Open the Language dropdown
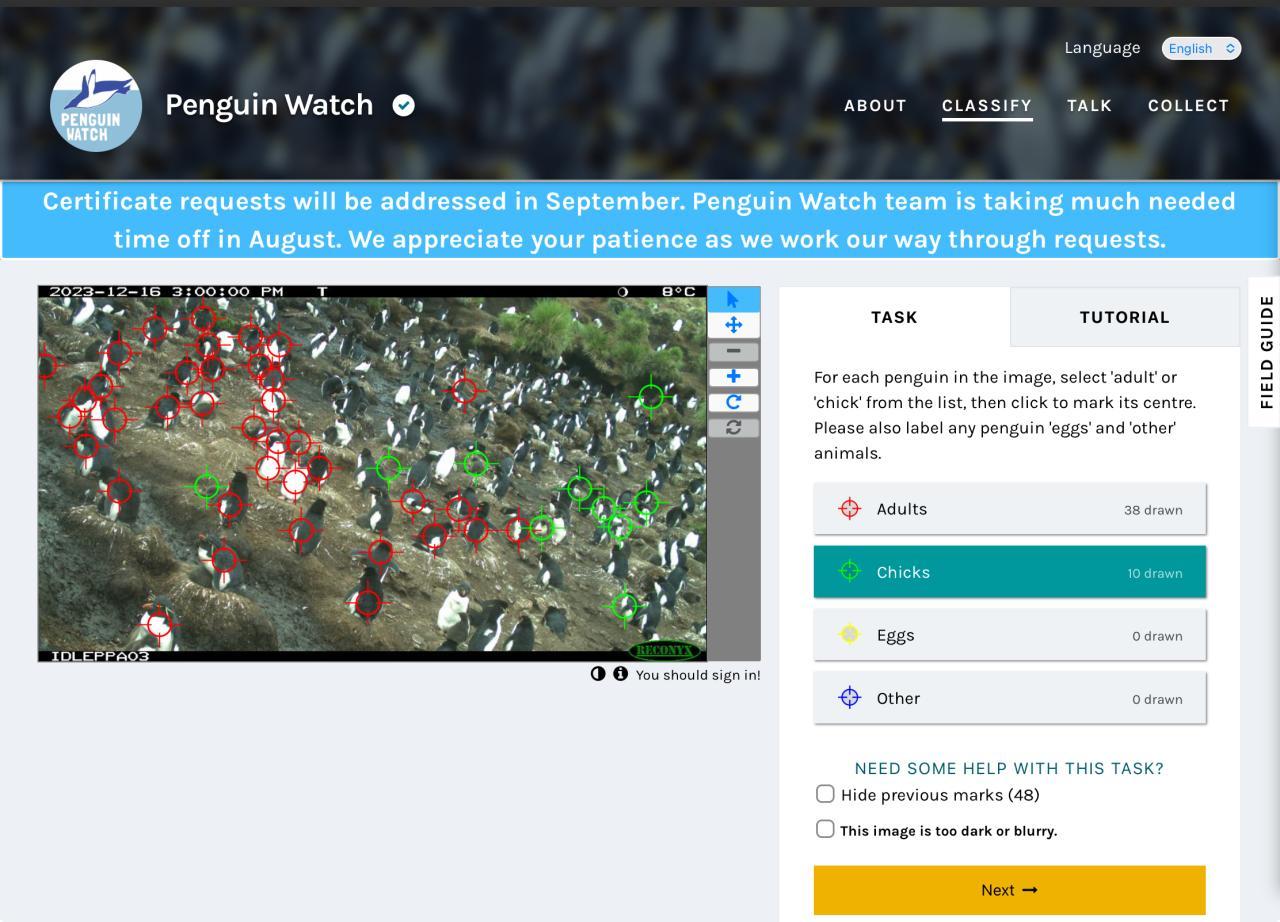The image size is (1280, 922). tap(1201, 48)
